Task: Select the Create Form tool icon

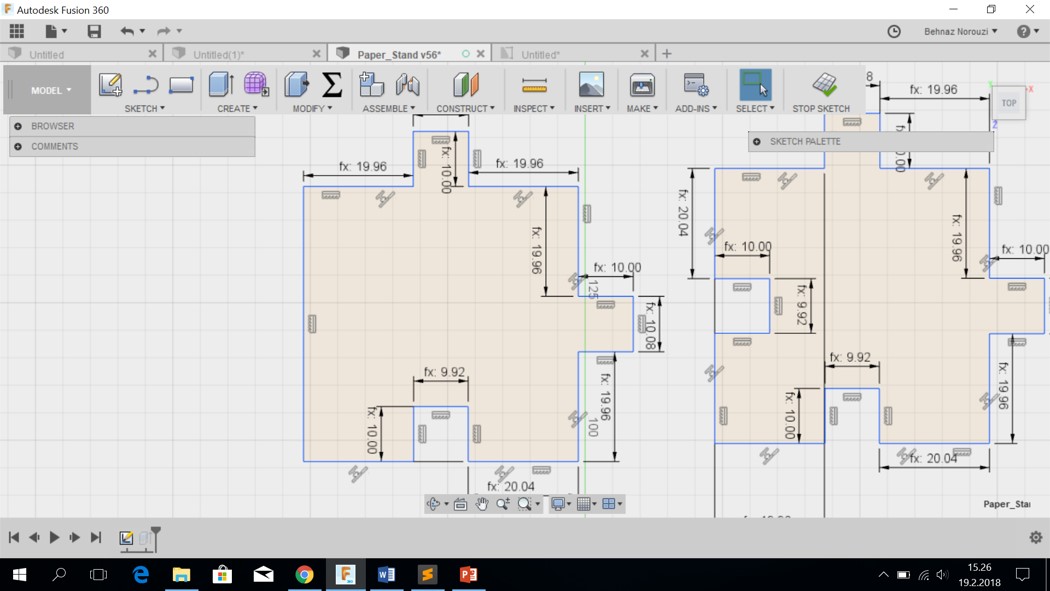Action: [x=256, y=85]
